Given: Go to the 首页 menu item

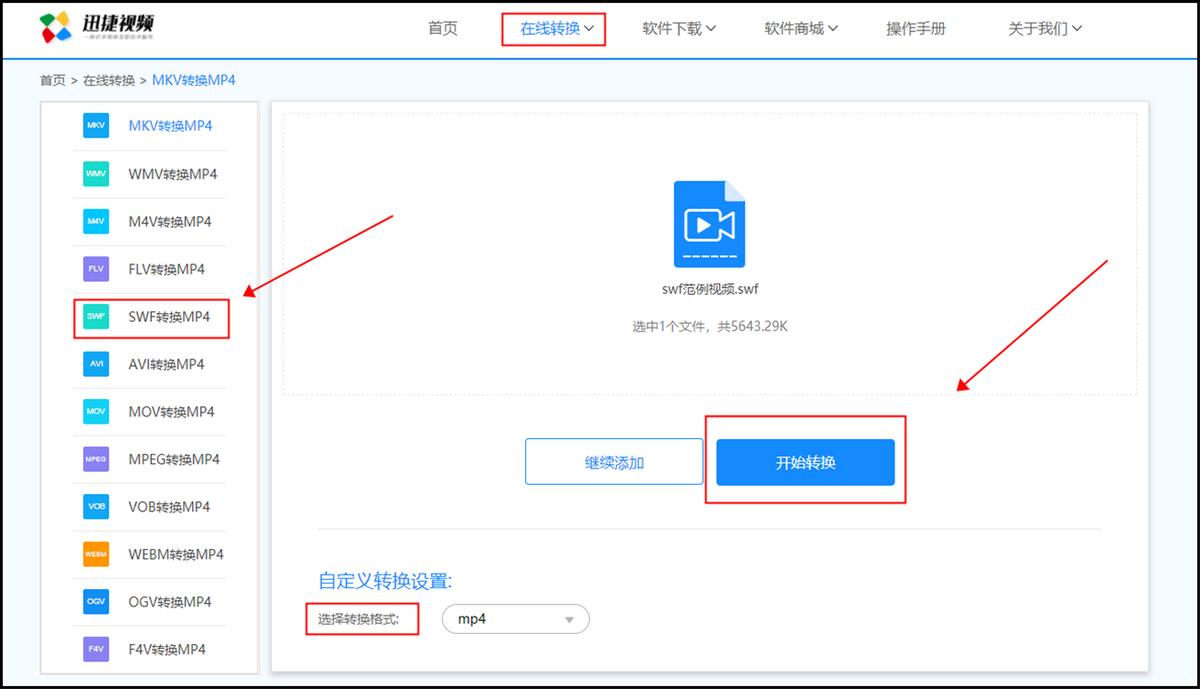Looking at the screenshot, I should point(442,28).
